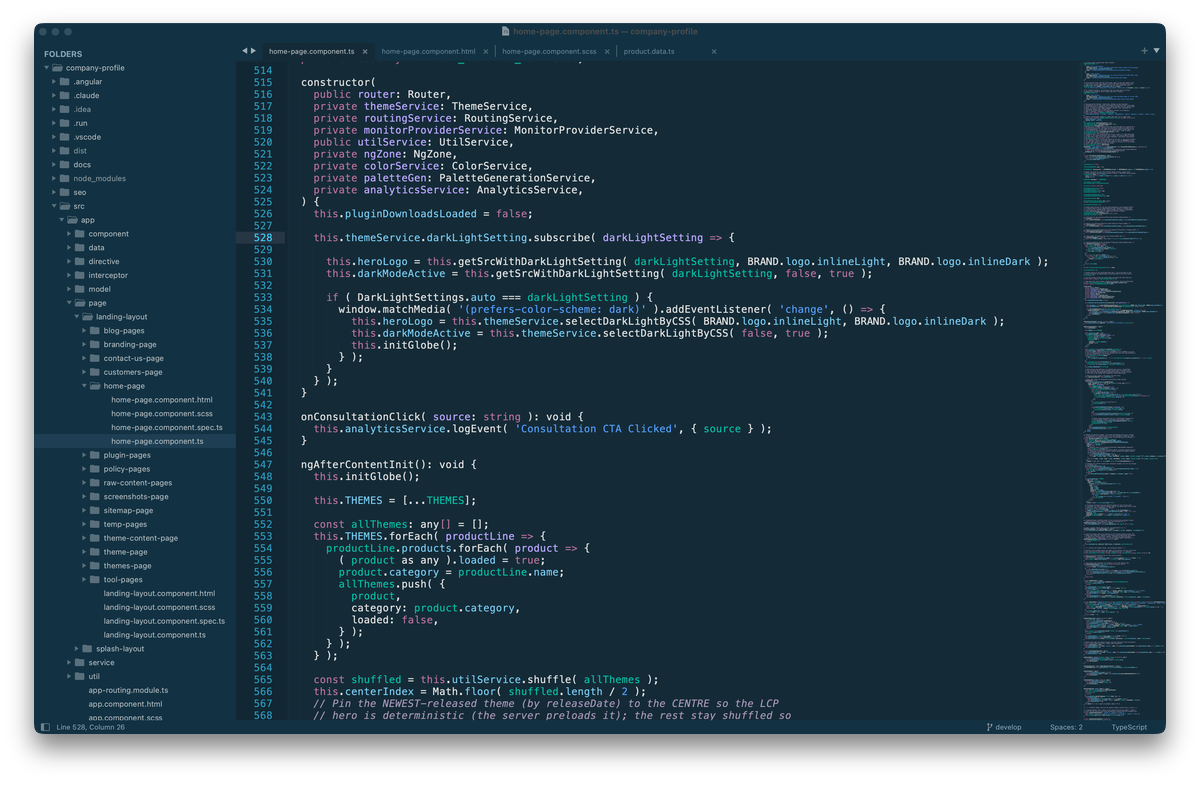
Task: Click the util folder icon
Action: [x=79, y=676]
